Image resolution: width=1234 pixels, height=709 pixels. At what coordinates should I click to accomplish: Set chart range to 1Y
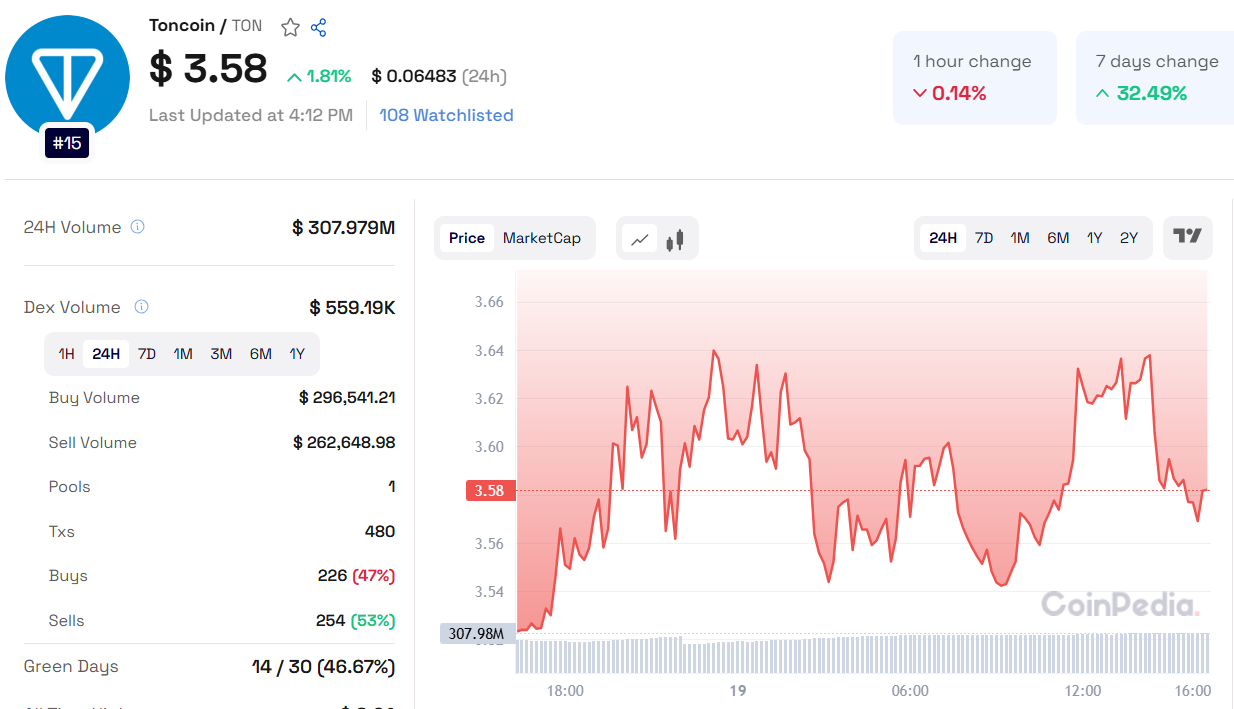coord(1095,238)
